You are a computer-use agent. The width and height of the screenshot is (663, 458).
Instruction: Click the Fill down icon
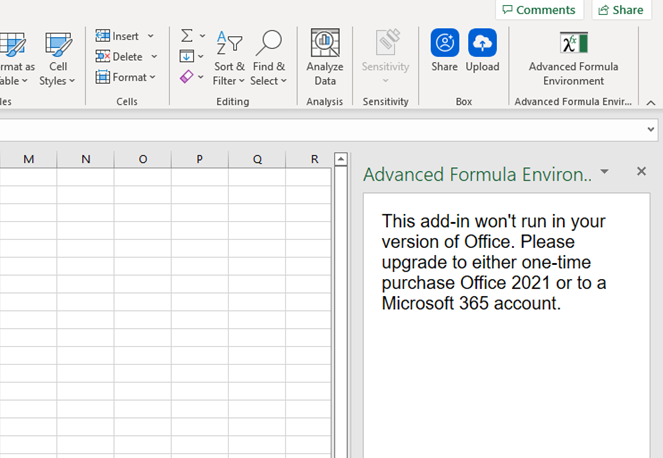186,56
